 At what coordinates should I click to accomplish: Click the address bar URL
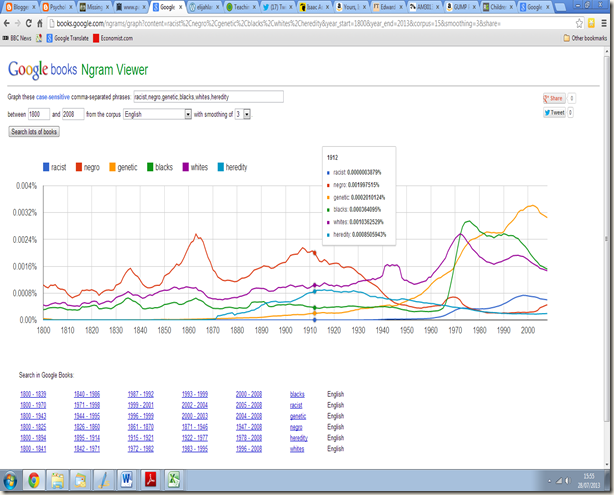[278, 23]
